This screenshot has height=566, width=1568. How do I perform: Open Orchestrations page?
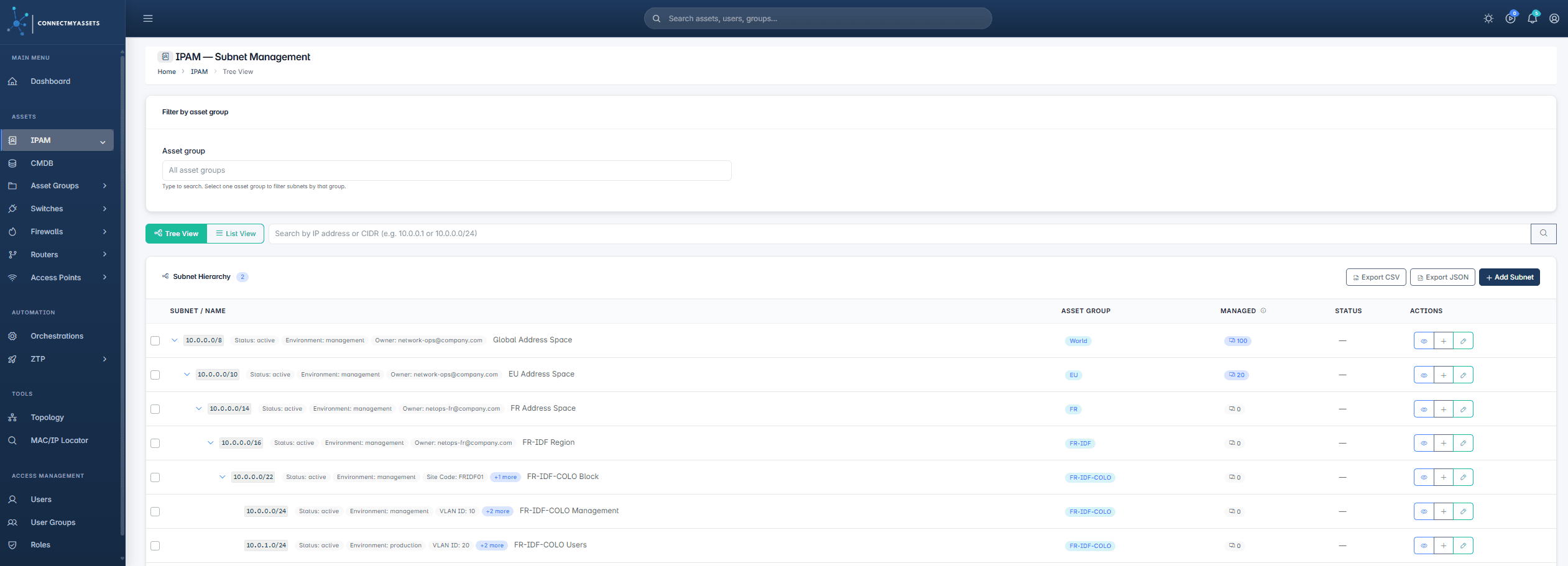(x=57, y=336)
